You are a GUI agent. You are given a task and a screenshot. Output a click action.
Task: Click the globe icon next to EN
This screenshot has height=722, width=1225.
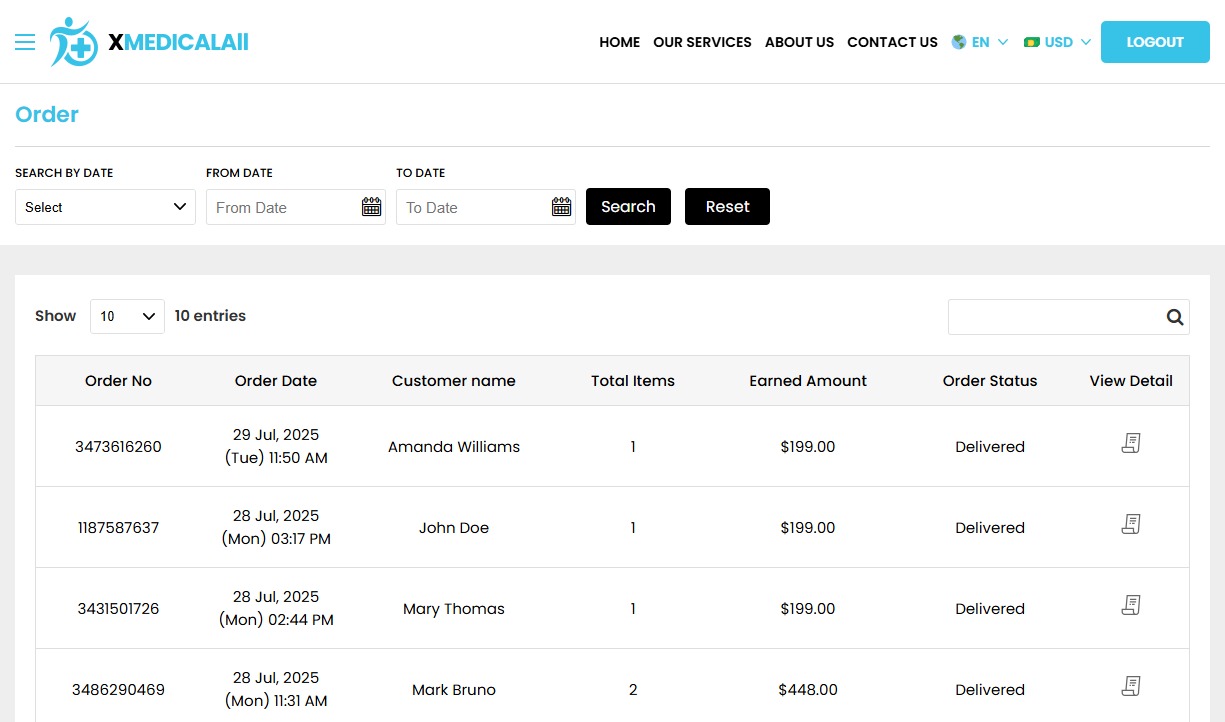pos(958,42)
